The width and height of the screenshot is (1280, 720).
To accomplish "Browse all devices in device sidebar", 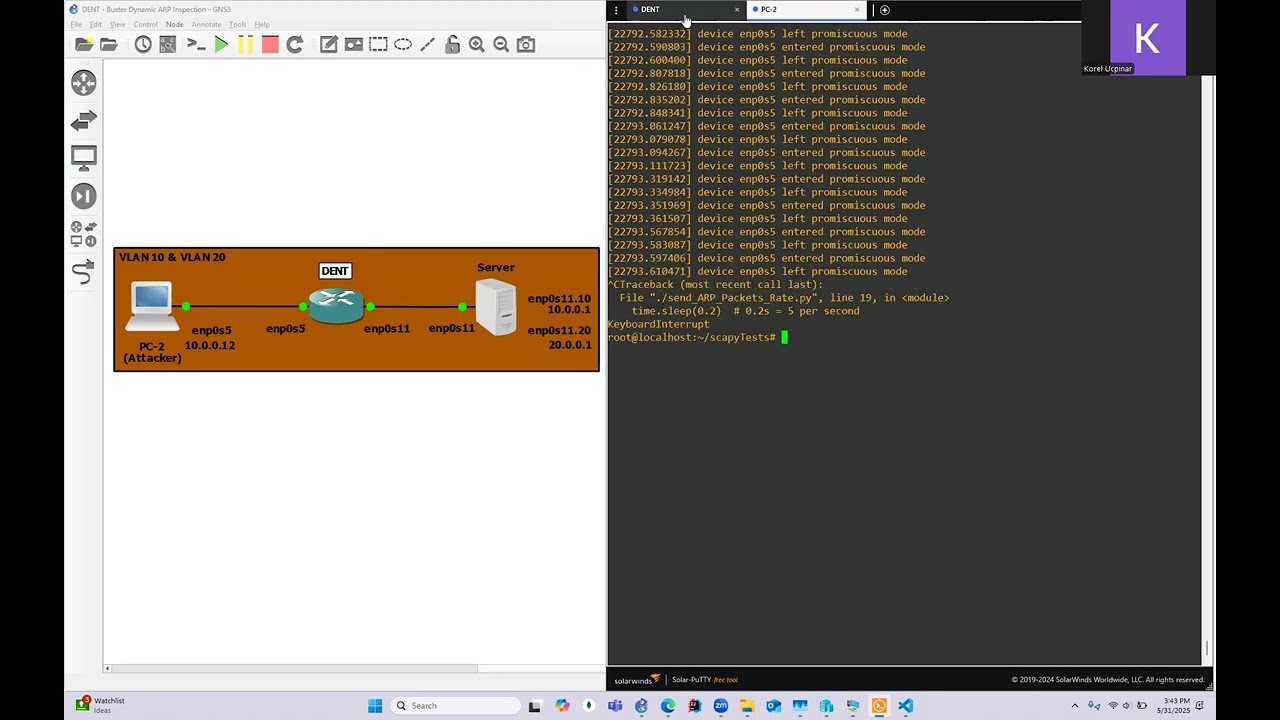I will (x=84, y=234).
